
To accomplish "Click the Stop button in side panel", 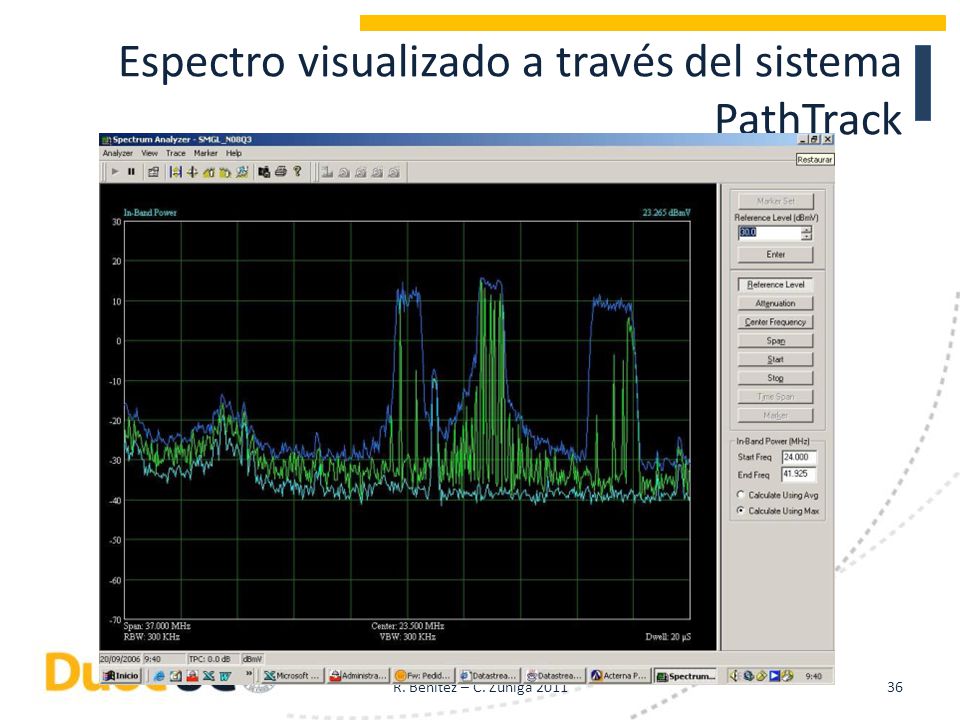I will click(776, 378).
